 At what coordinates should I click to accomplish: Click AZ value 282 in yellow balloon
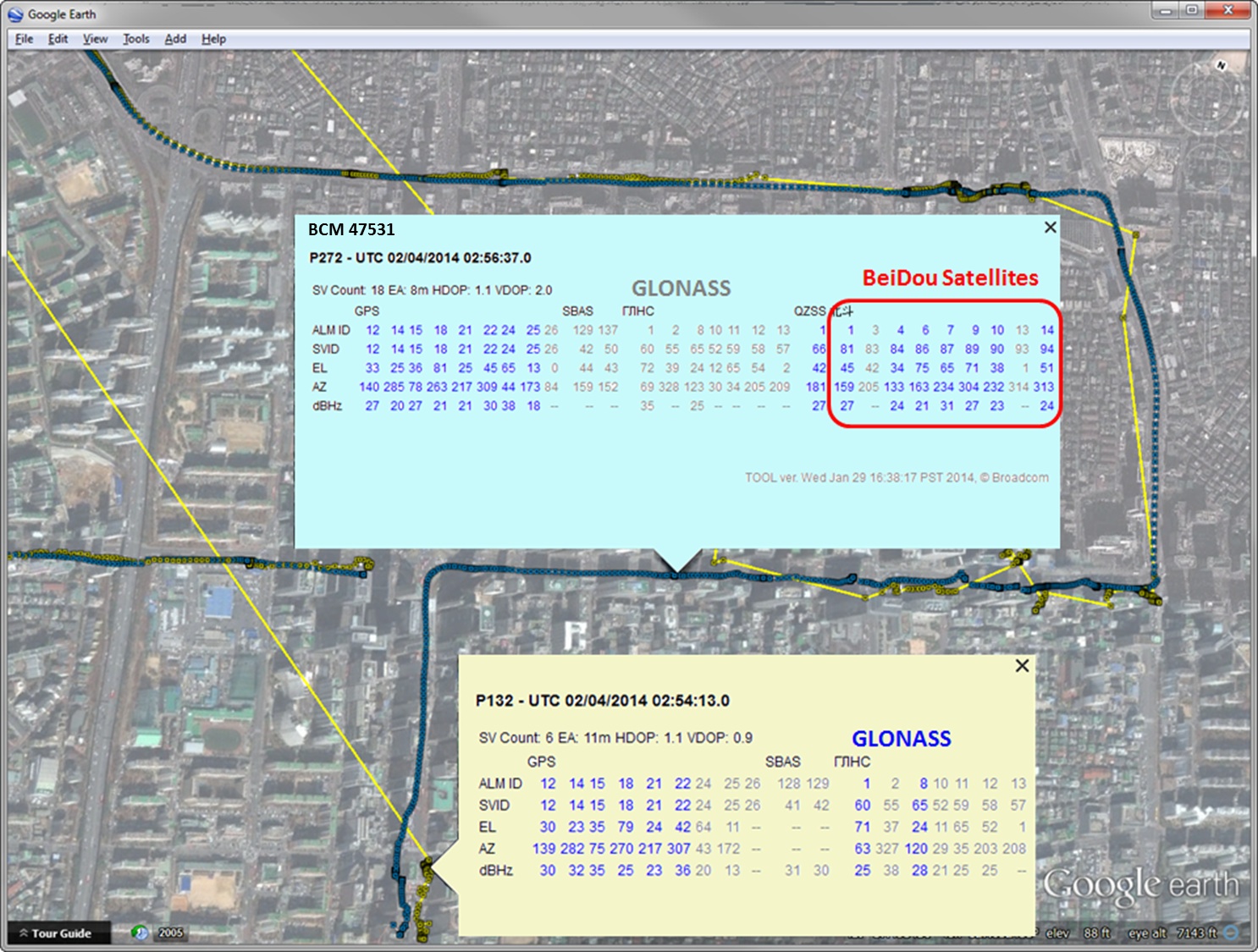point(572,849)
